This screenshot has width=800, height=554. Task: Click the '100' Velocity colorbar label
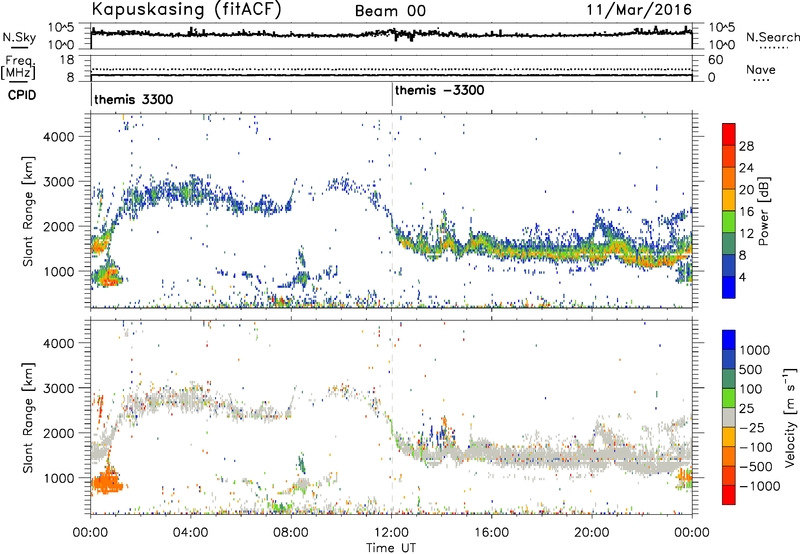point(751,389)
